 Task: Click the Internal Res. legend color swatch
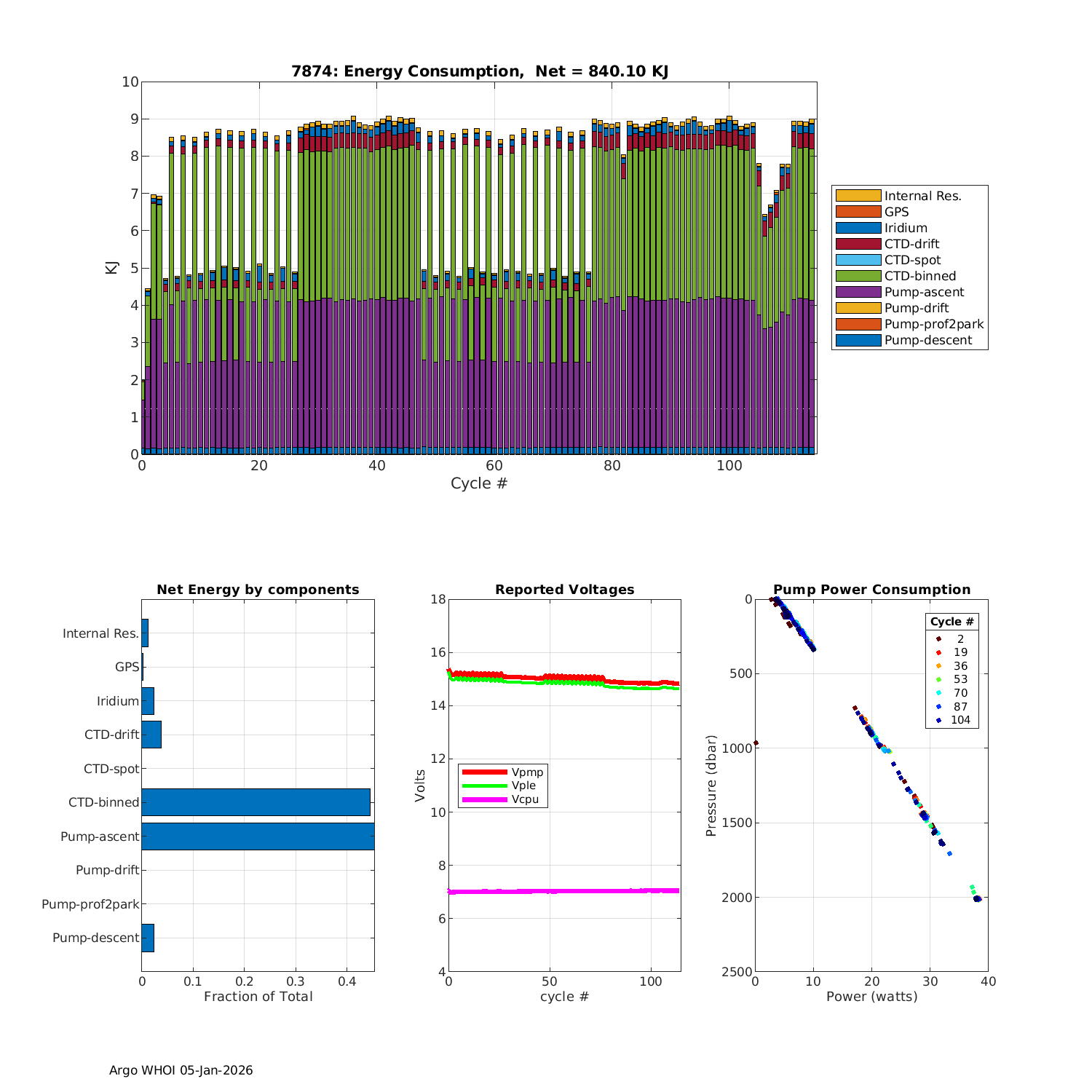tap(858, 196)
